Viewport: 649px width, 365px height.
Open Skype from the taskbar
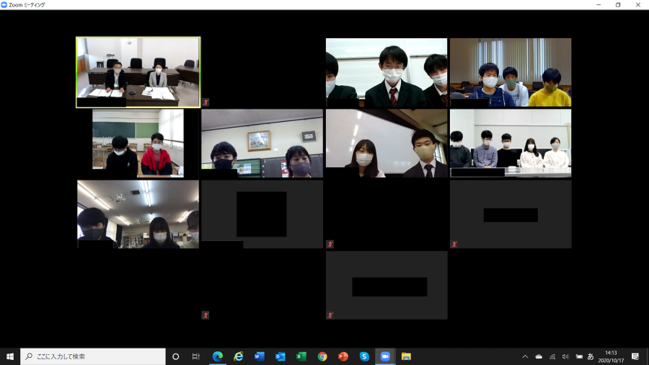click(364, 356)
